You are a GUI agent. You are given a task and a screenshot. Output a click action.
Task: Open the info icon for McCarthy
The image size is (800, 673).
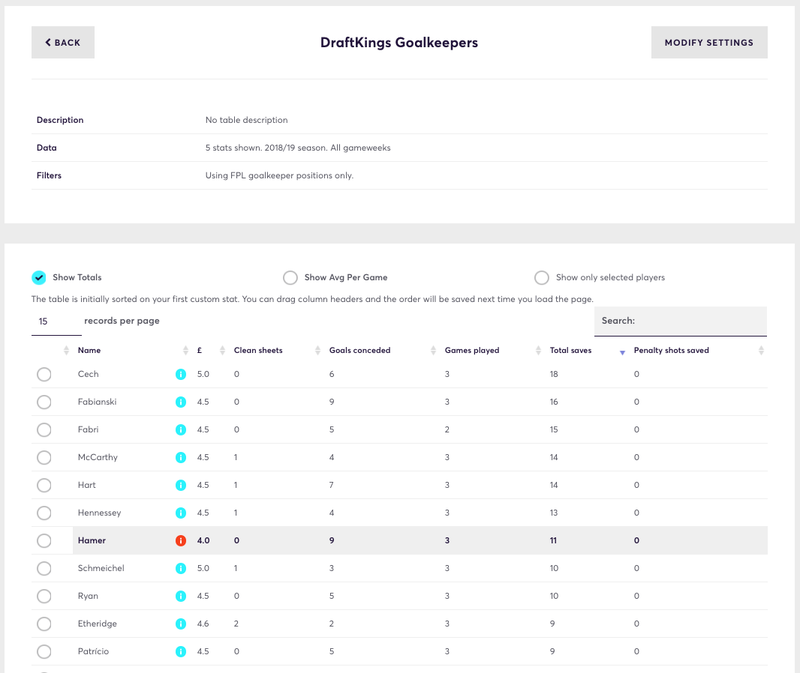coord(181,457)
